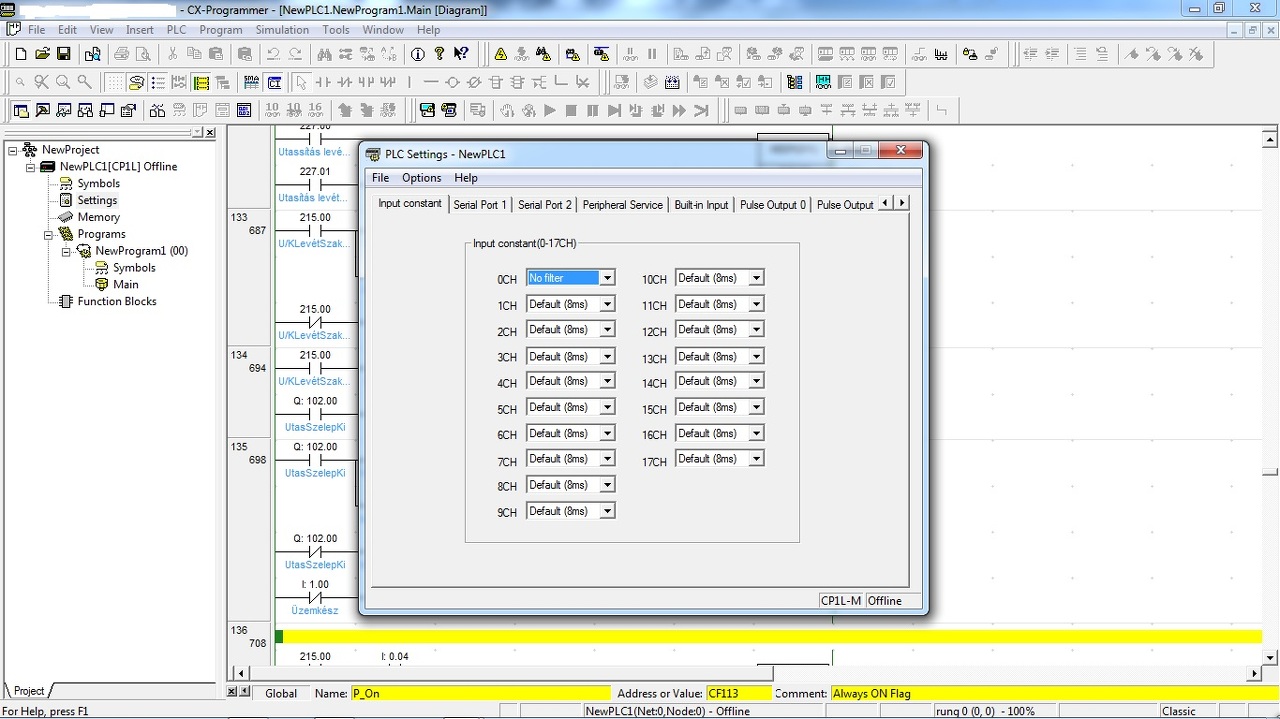This screenshot has height=719, width=1280.
Task: Click the Undo icon
Action: (273, 54)
